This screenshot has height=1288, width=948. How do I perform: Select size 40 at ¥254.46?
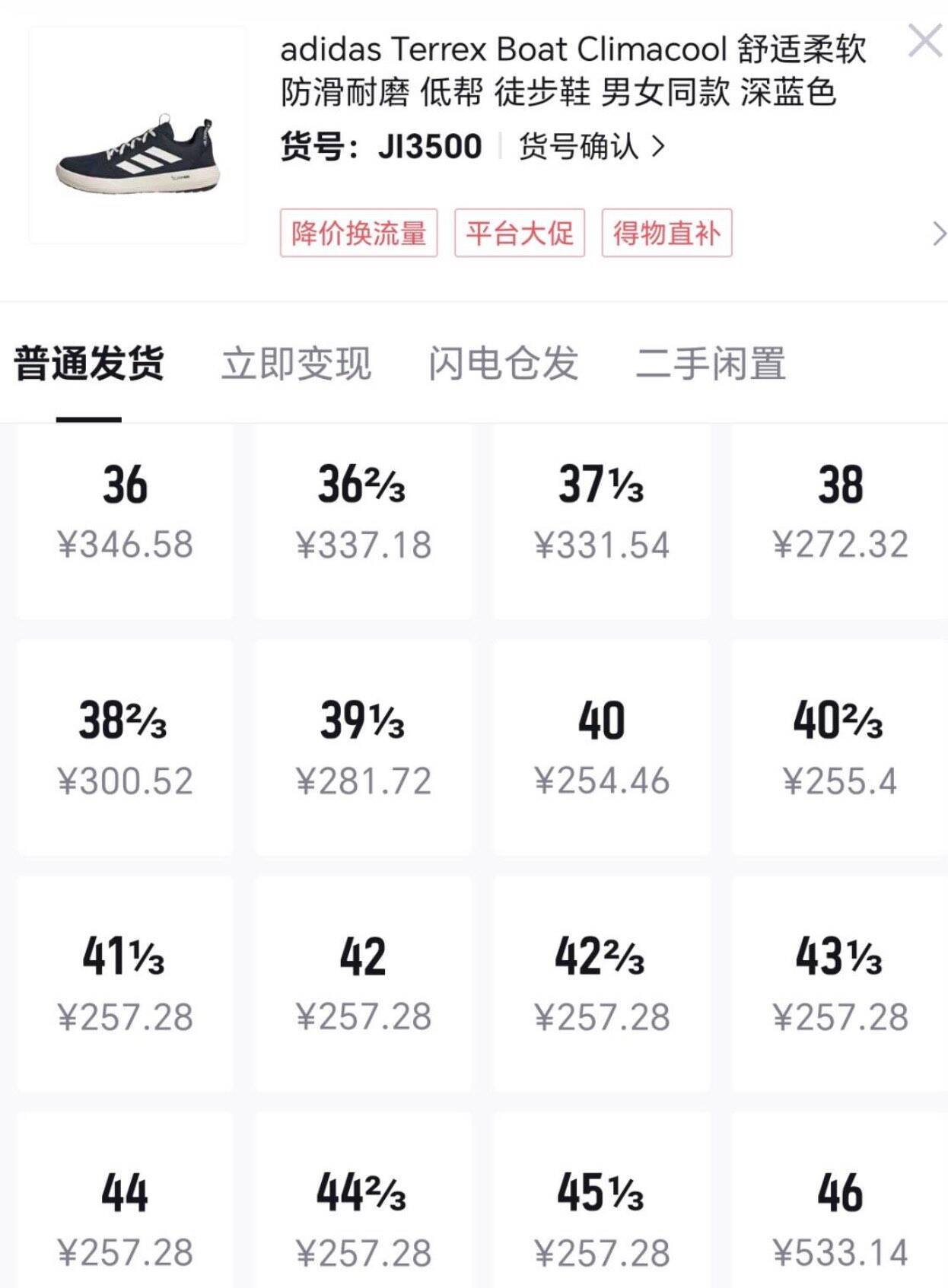[x=602, y=748]
